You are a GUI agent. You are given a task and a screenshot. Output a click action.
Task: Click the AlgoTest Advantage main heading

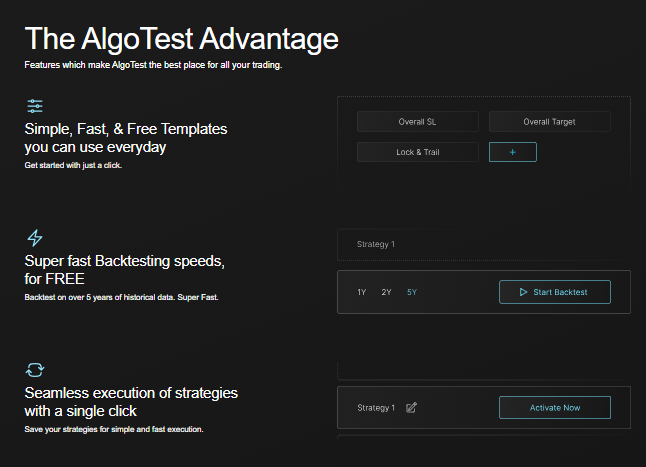pyautogui.click(x=181, y=40)
